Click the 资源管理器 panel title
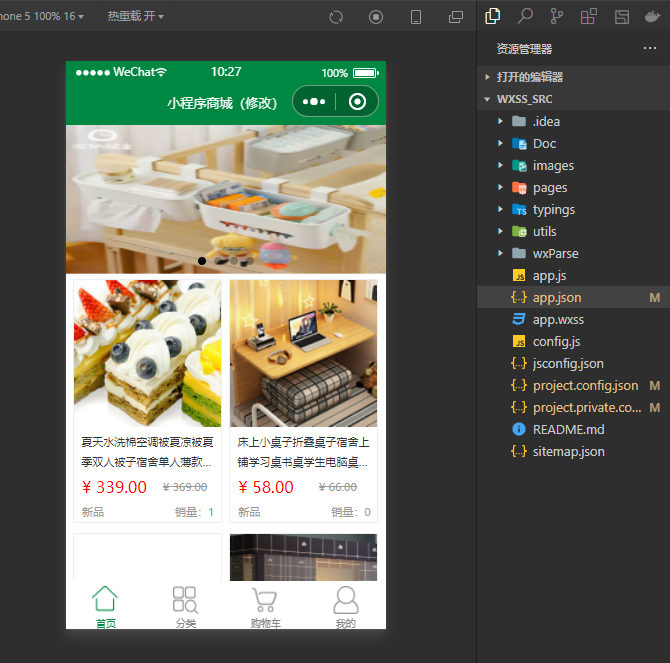 point(524,49)
